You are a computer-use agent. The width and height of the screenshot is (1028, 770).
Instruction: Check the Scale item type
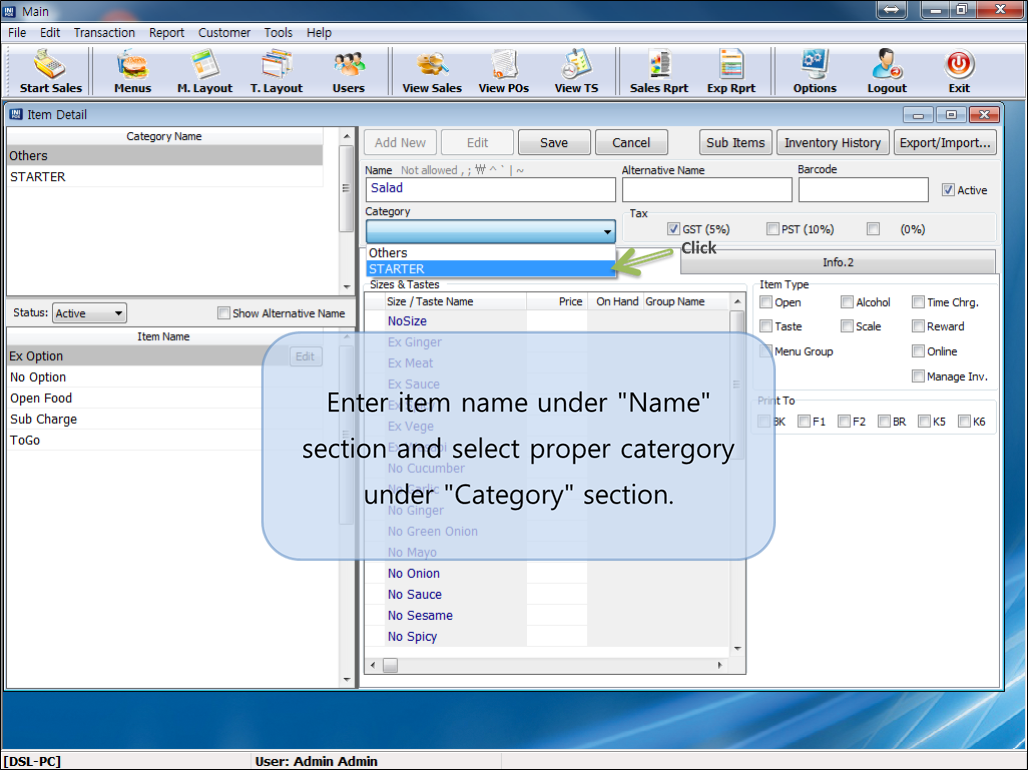coord(847,326)
